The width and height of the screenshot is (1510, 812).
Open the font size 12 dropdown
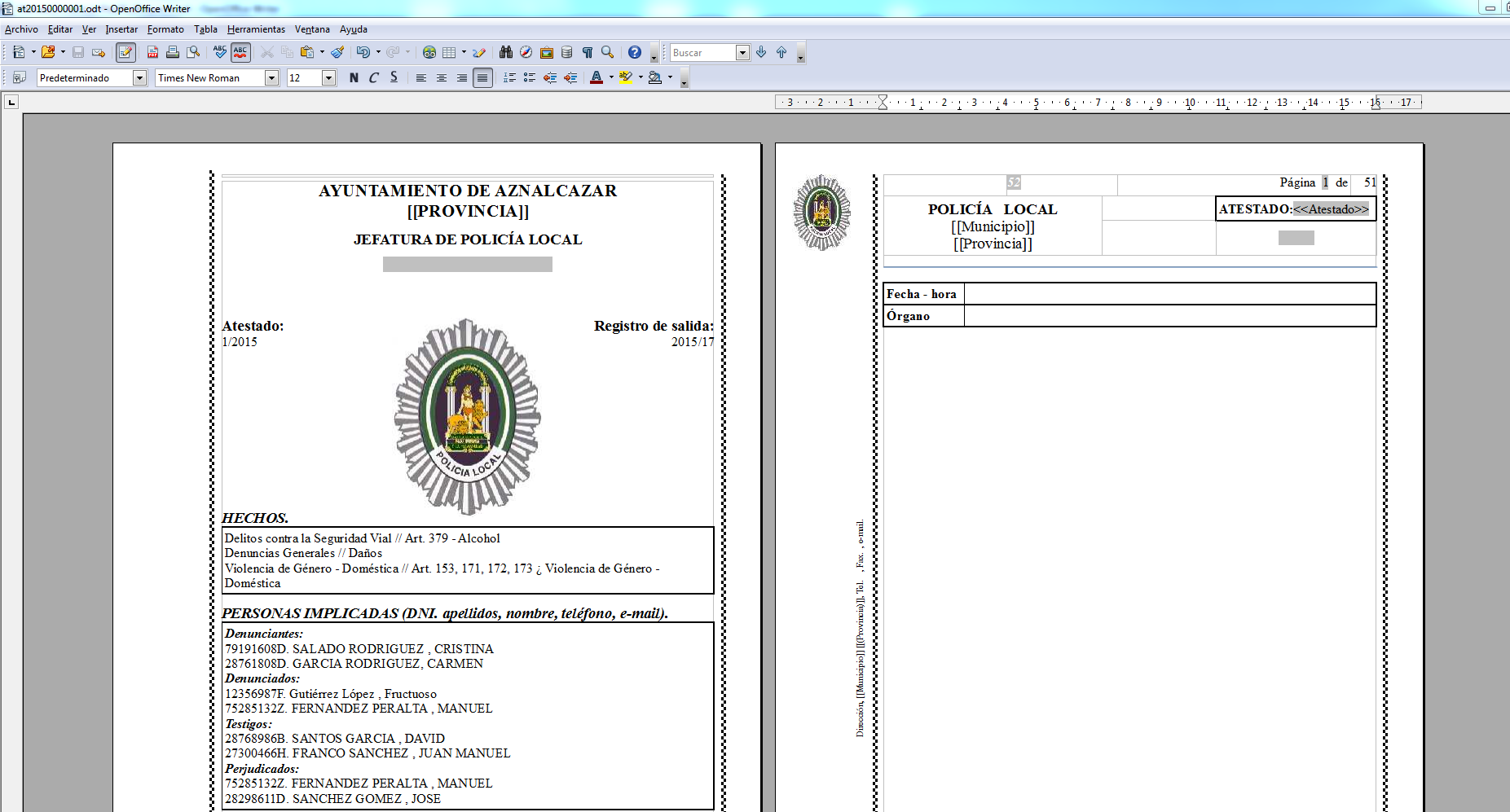click(328, 78)
